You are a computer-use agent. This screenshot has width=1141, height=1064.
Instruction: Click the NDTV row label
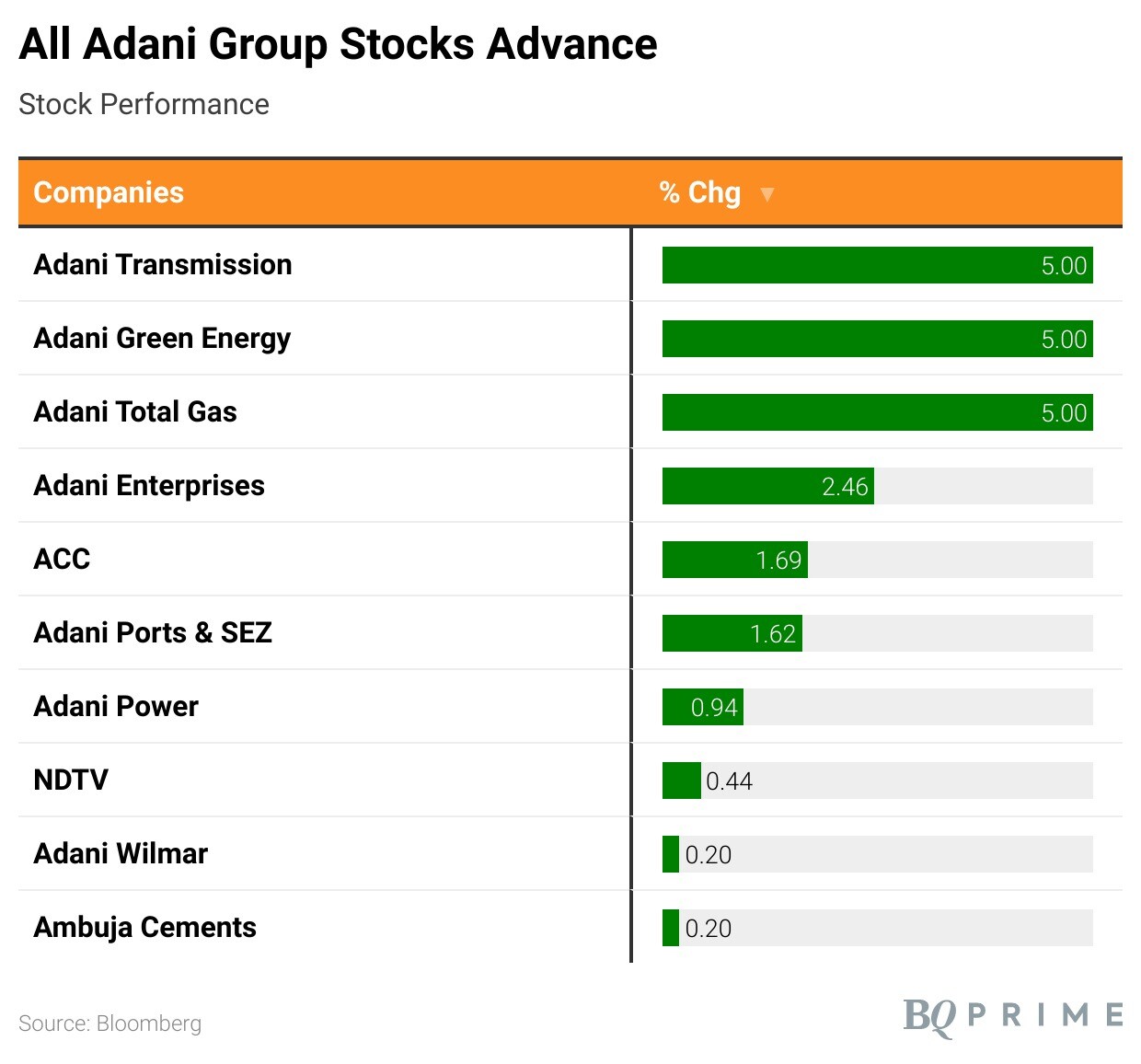(x=71, y=781)
